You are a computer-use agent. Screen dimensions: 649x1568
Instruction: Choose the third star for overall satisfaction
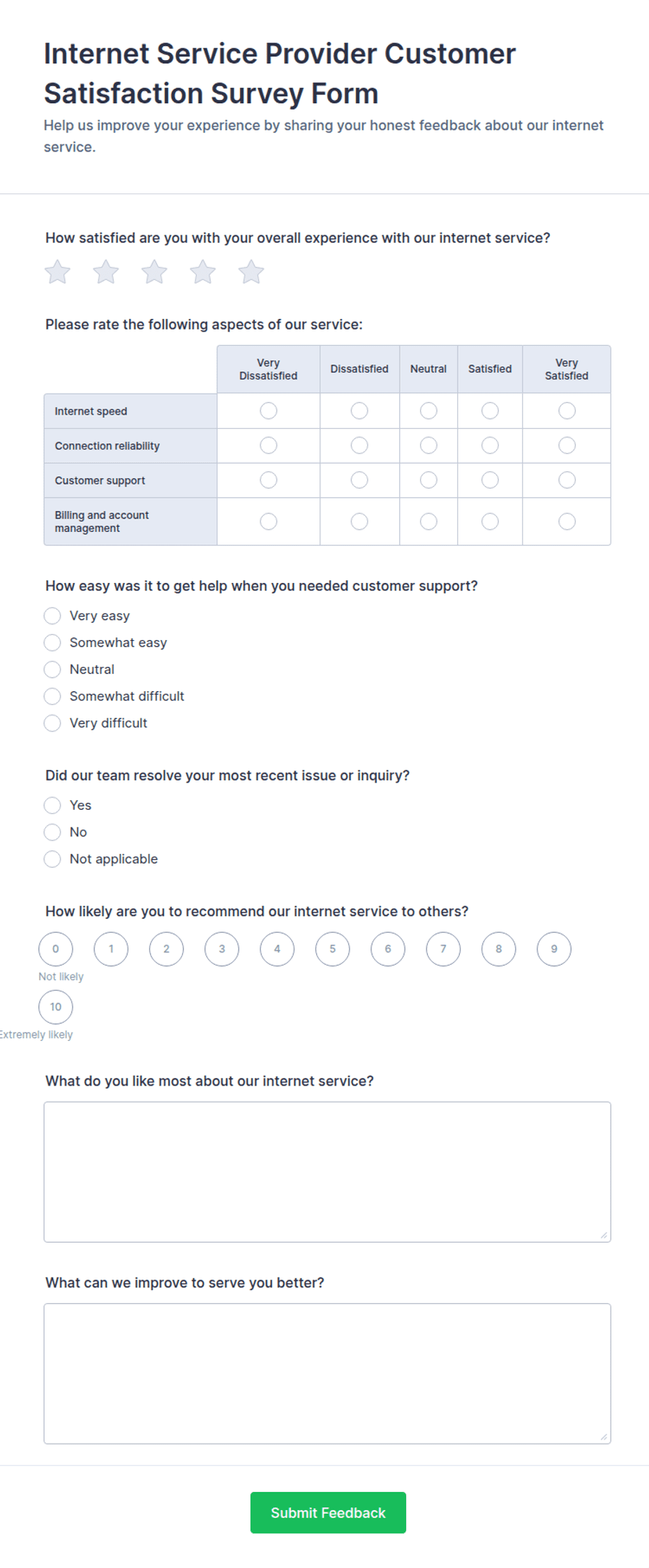click(x=154, y=272)
